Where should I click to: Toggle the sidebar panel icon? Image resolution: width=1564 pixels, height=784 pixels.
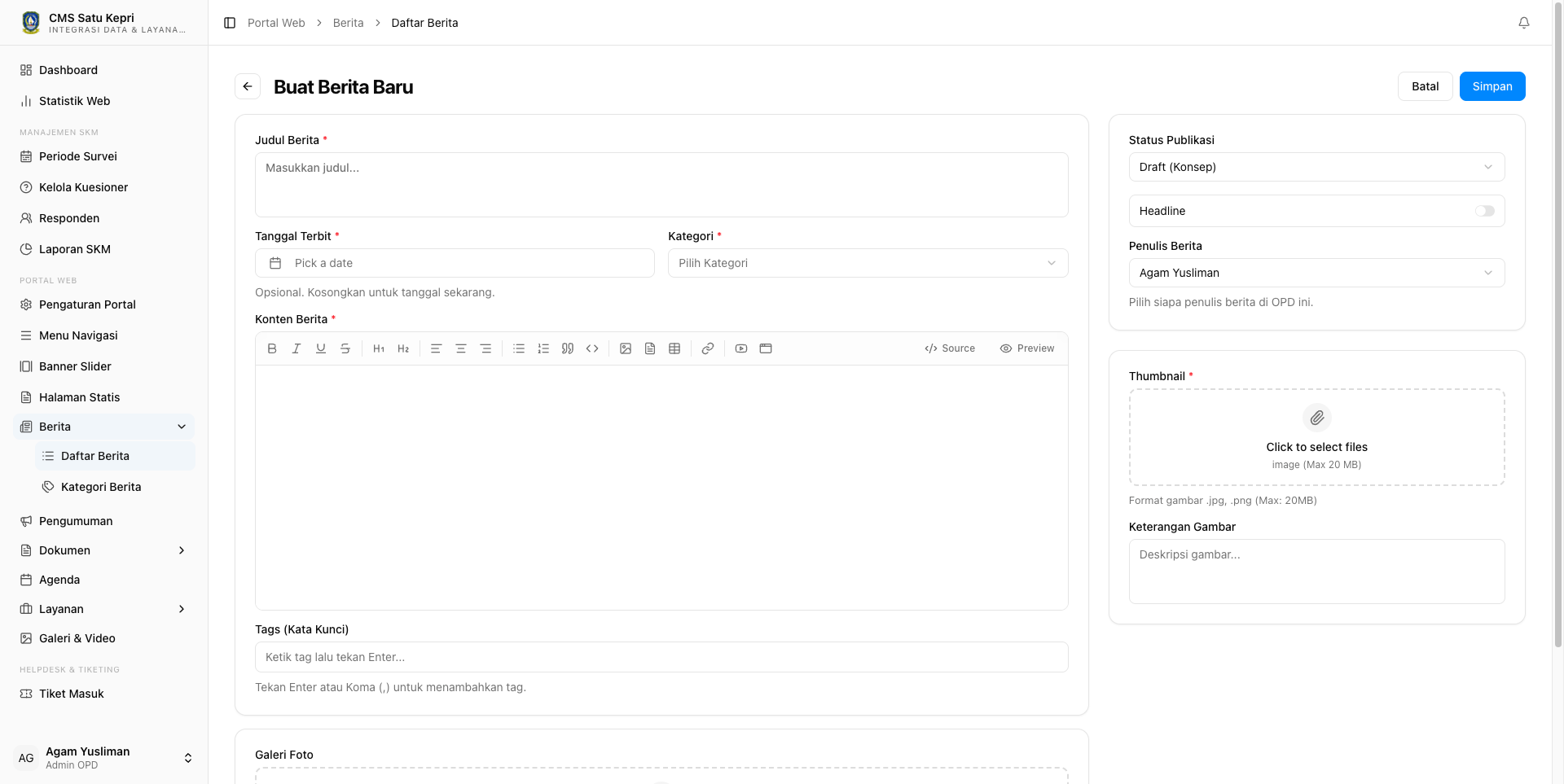pyautogui.click(x=230, y=23)
